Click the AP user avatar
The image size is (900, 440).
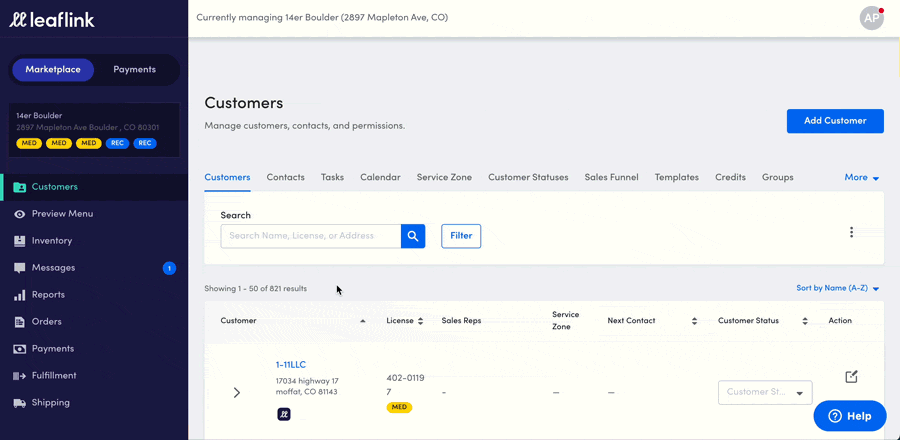(x=871, y=18)
